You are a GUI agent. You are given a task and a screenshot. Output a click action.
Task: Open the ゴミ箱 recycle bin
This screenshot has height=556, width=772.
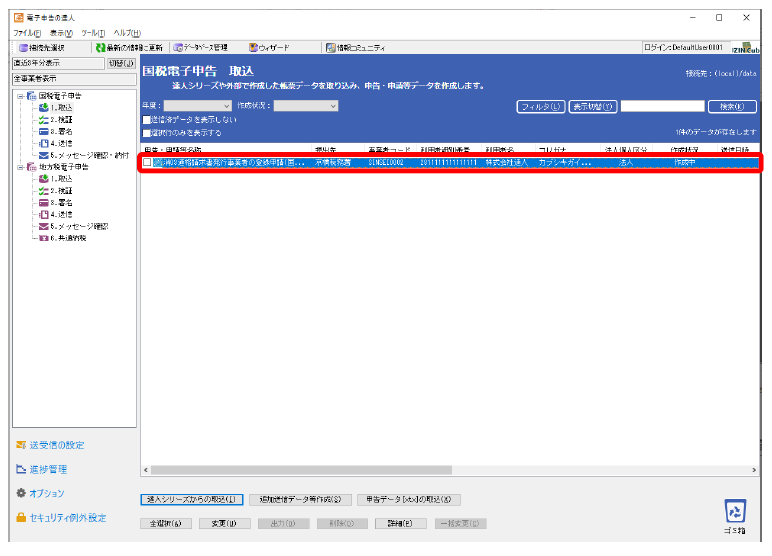pos(735,516)
